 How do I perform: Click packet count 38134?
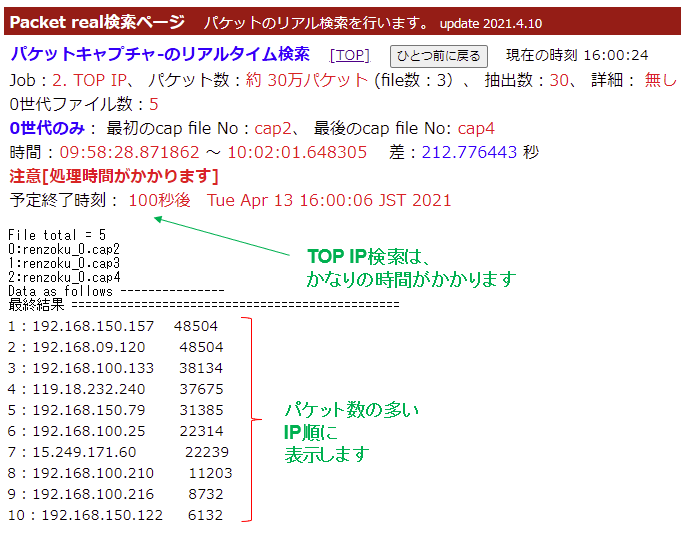201,368
